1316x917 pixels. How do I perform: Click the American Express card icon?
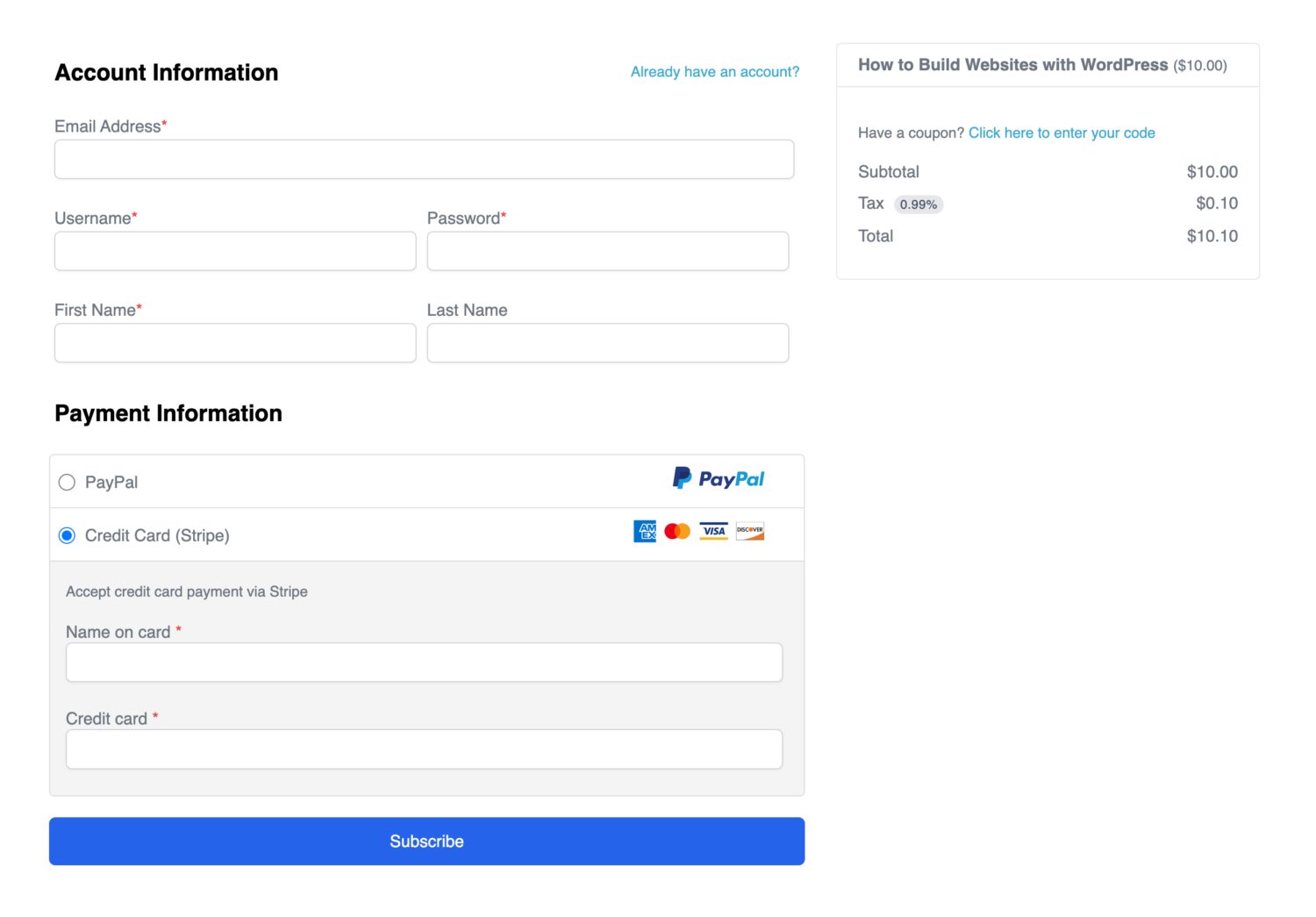[x=645, y=531]
